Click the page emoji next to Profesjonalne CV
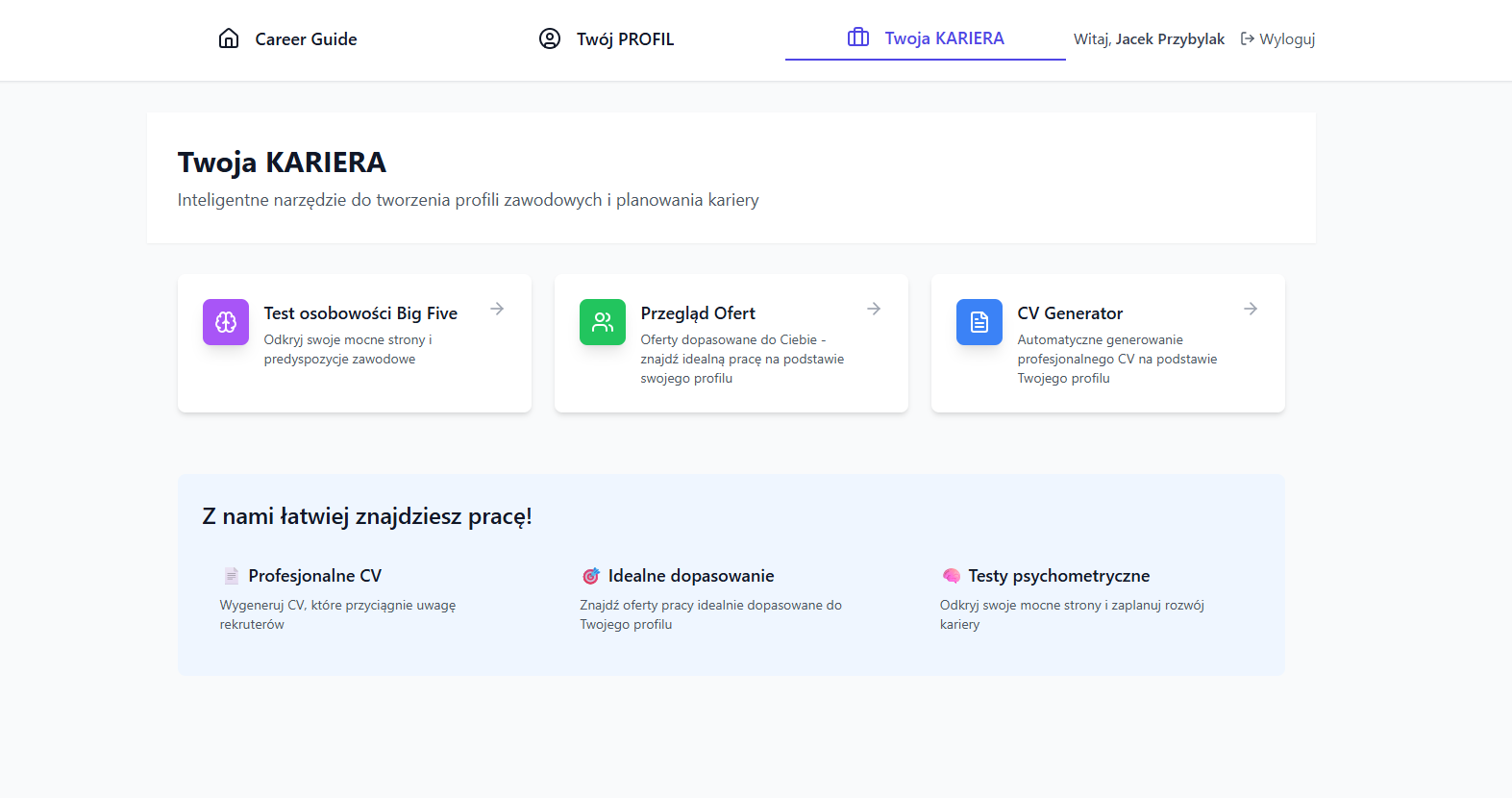1512x798 pixels. (x=231, y=576)
